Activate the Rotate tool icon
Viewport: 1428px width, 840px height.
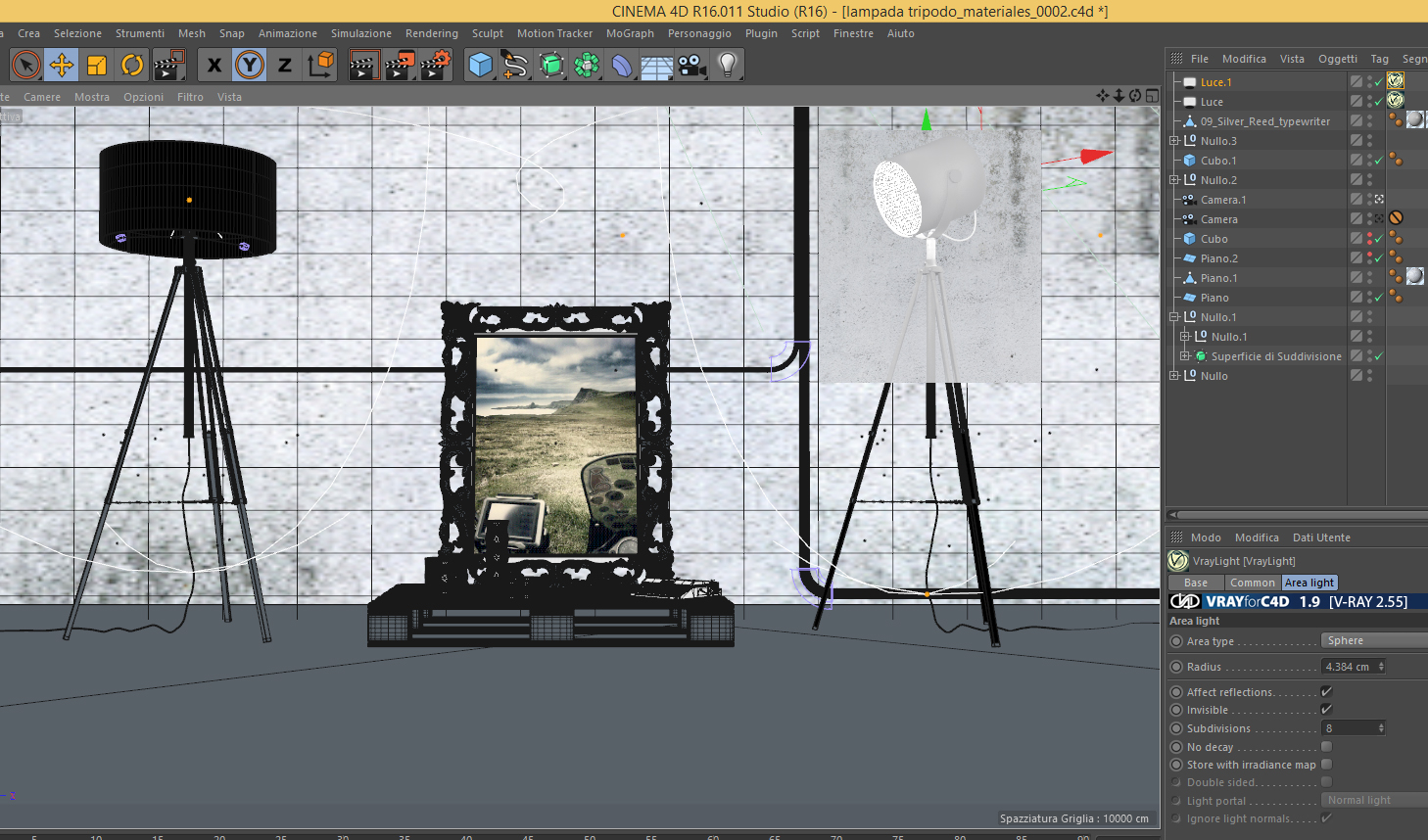[132, 66]
